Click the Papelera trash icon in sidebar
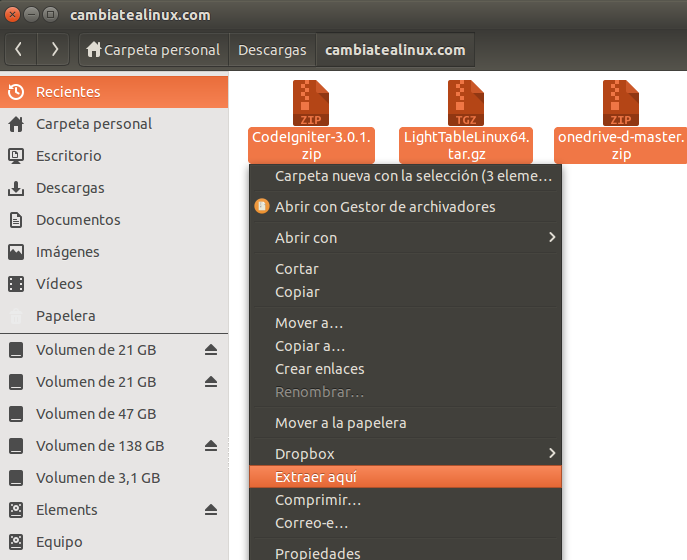 pyautogui.click(x=16, y=316)
